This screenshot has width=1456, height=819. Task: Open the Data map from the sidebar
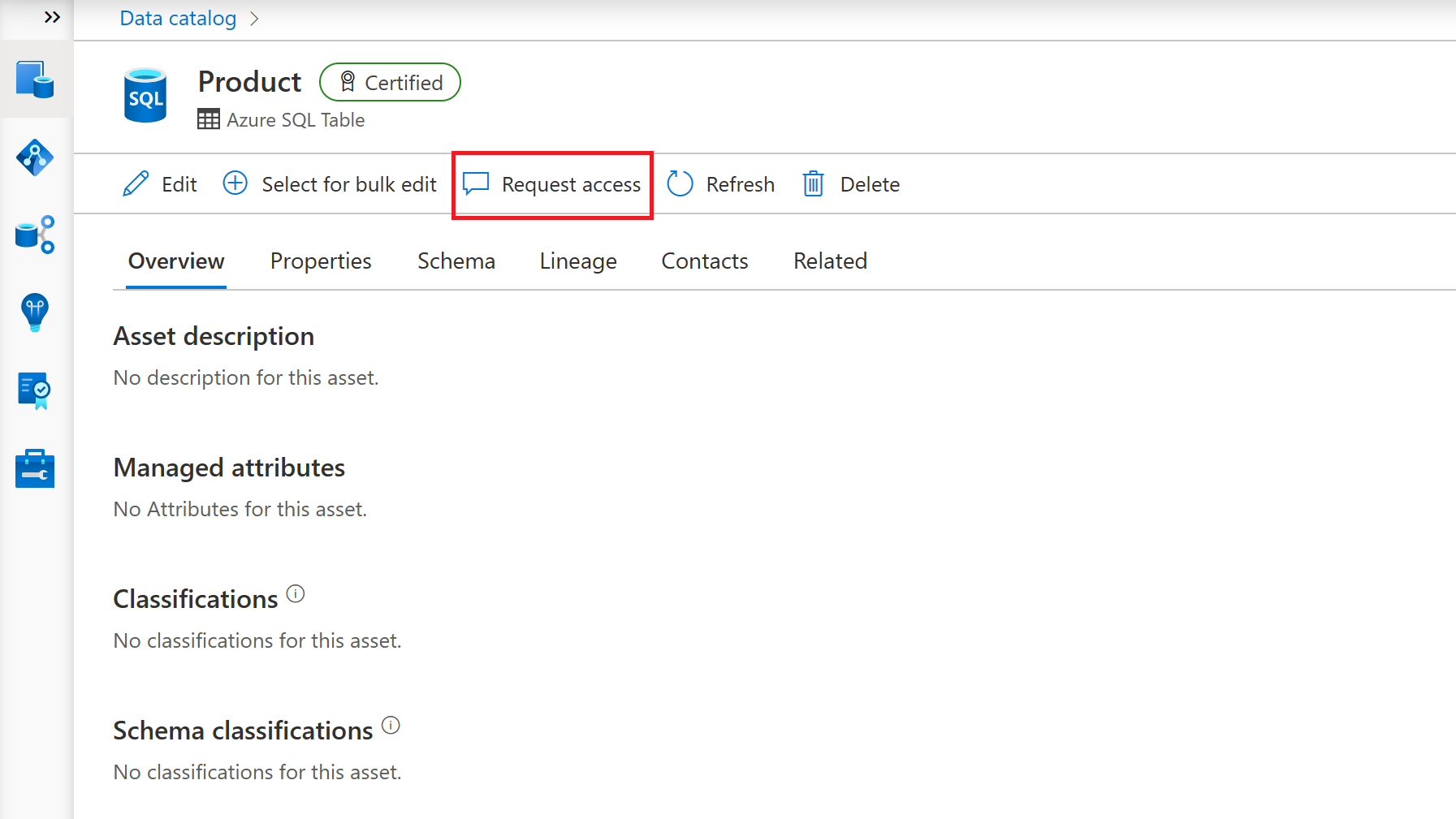click(34, 157)
